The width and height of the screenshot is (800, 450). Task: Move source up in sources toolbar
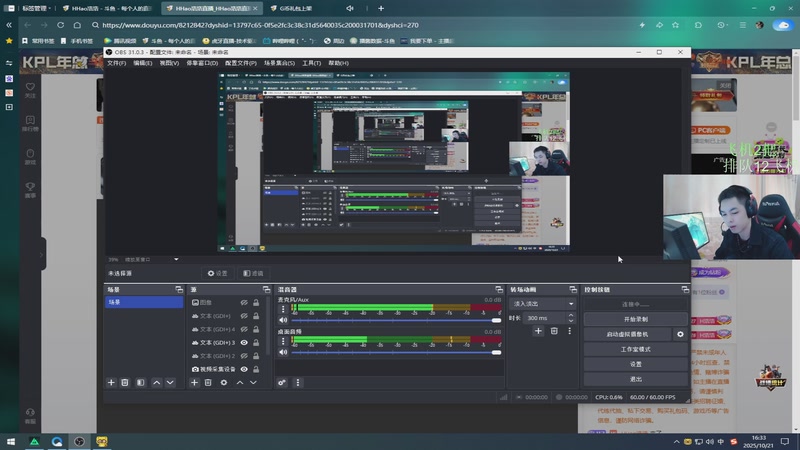tap(240, 383)
